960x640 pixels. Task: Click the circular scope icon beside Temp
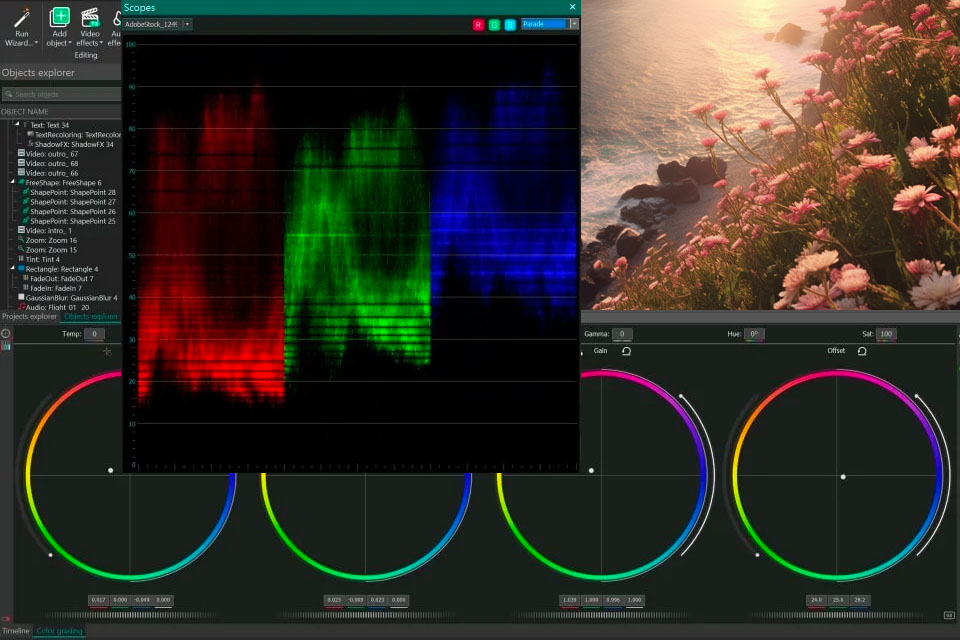(x=6, y=334)
